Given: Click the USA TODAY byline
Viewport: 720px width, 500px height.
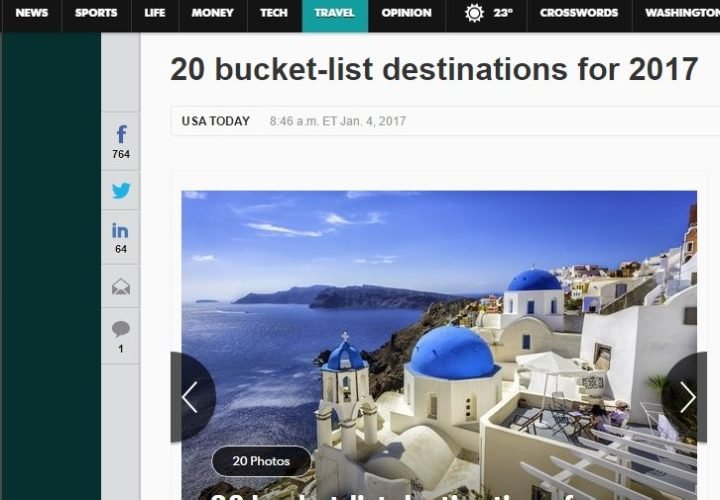Looking at the screenshot, I should point(215,121).
